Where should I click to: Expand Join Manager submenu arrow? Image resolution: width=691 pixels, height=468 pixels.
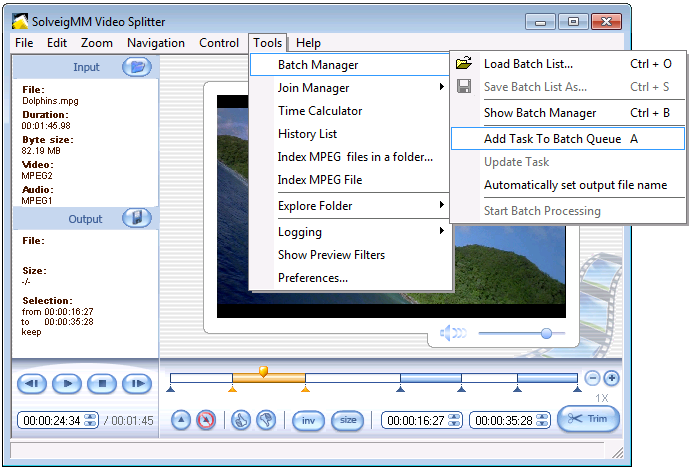tap(441, 87)
